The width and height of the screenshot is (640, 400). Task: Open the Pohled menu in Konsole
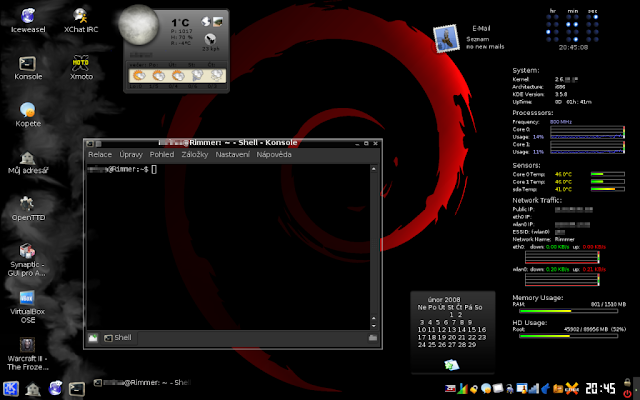click(162, 155)
